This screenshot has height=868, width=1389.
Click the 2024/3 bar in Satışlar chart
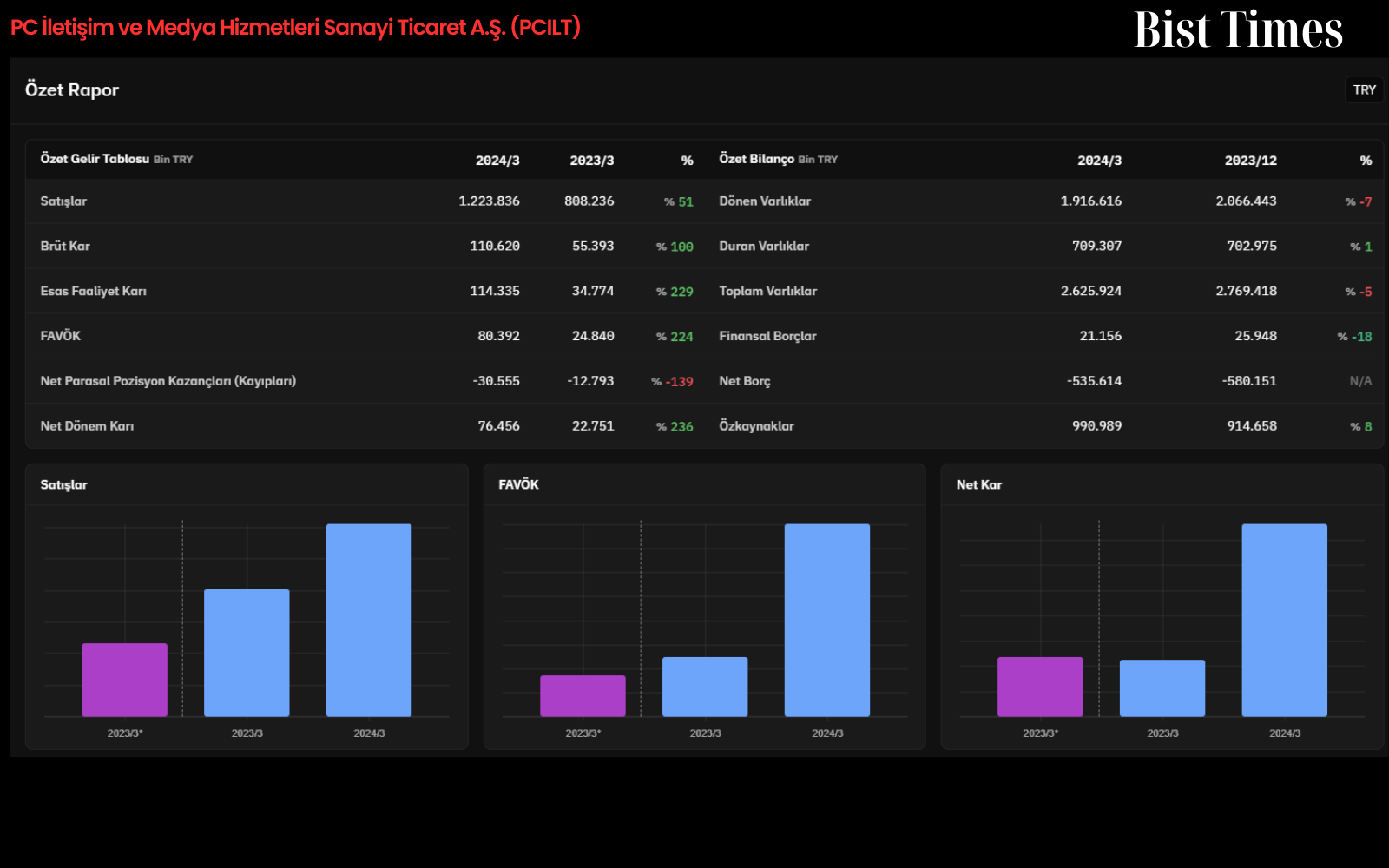(369, 620)
